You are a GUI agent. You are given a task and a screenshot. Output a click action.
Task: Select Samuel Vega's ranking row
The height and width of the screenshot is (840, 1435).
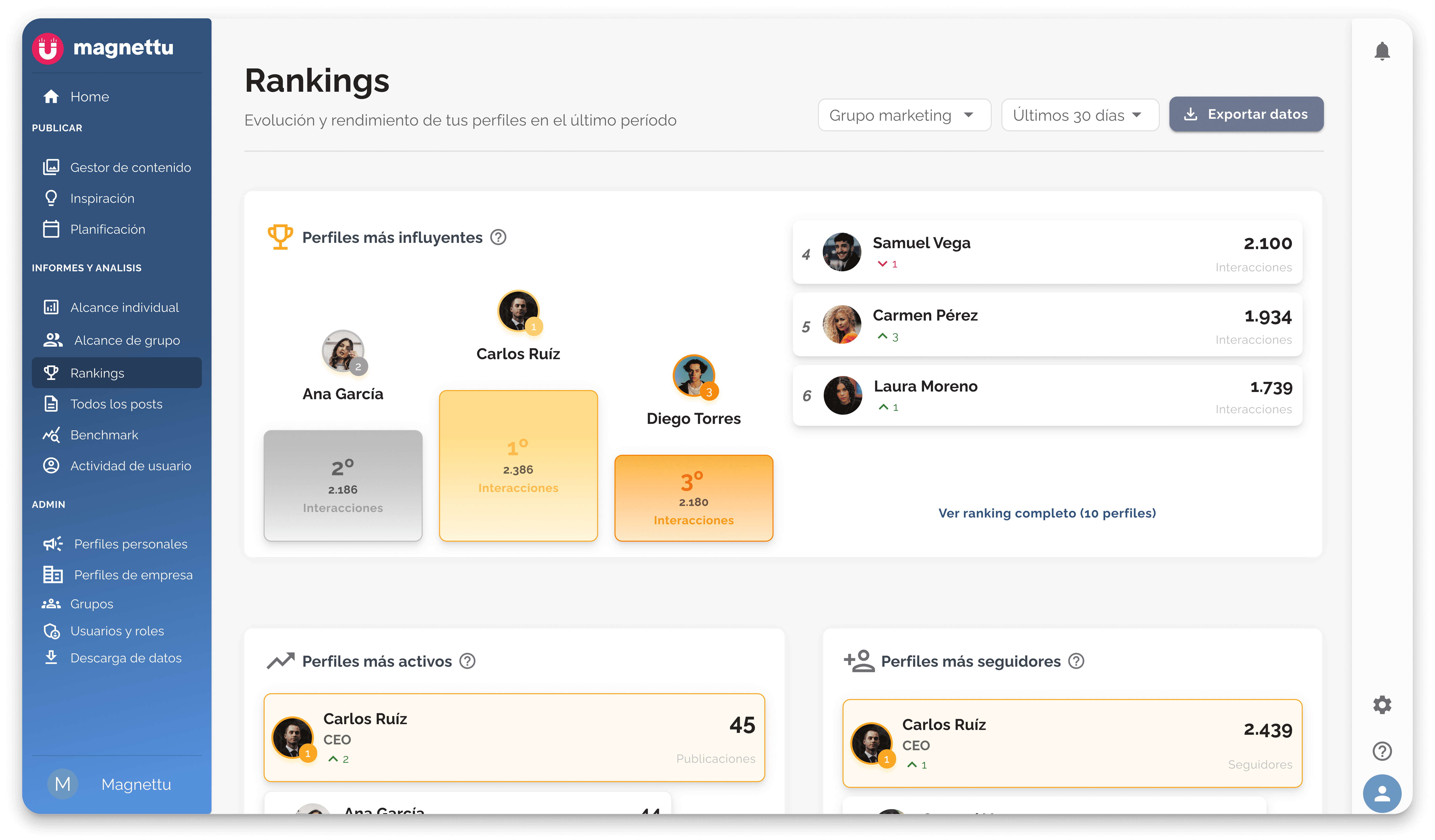[x=1047, y=252]
